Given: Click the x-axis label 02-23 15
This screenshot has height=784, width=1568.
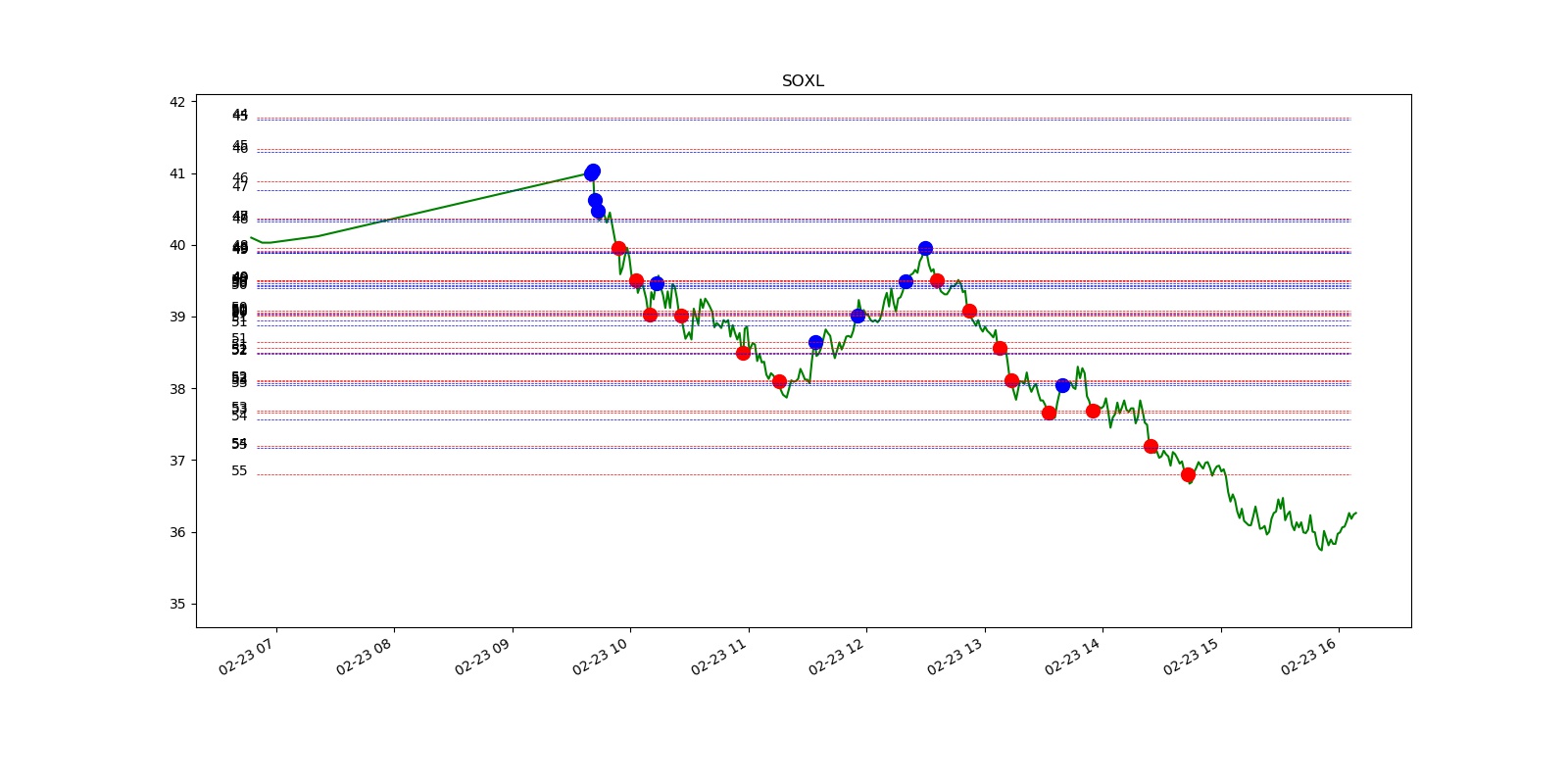Looking at the screenshot, I should pyautogui.click(x=1192, y=657).
